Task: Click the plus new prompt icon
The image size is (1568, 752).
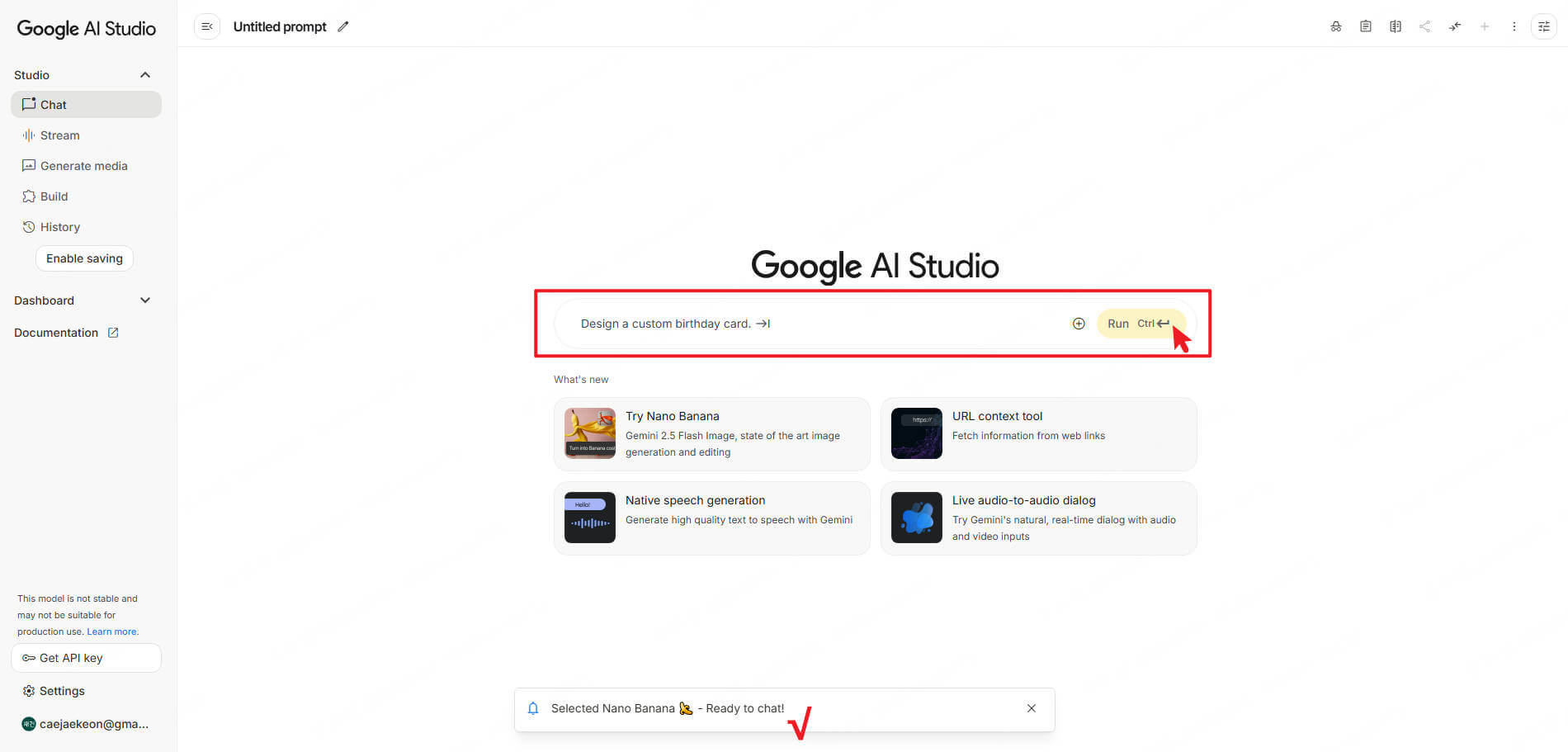Action: 1485,26
